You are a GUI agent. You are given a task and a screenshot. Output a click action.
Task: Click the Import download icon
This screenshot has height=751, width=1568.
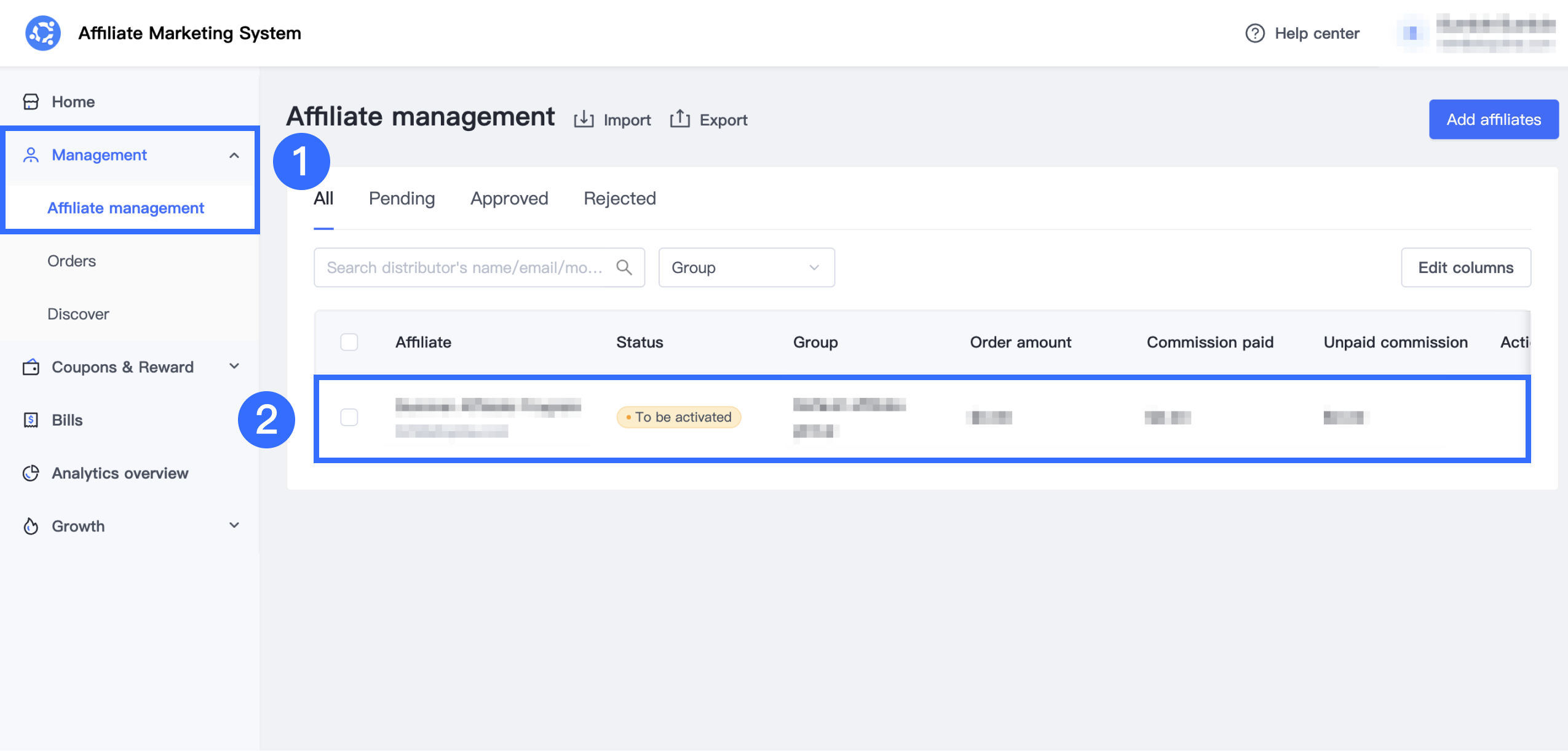[583, 119]
